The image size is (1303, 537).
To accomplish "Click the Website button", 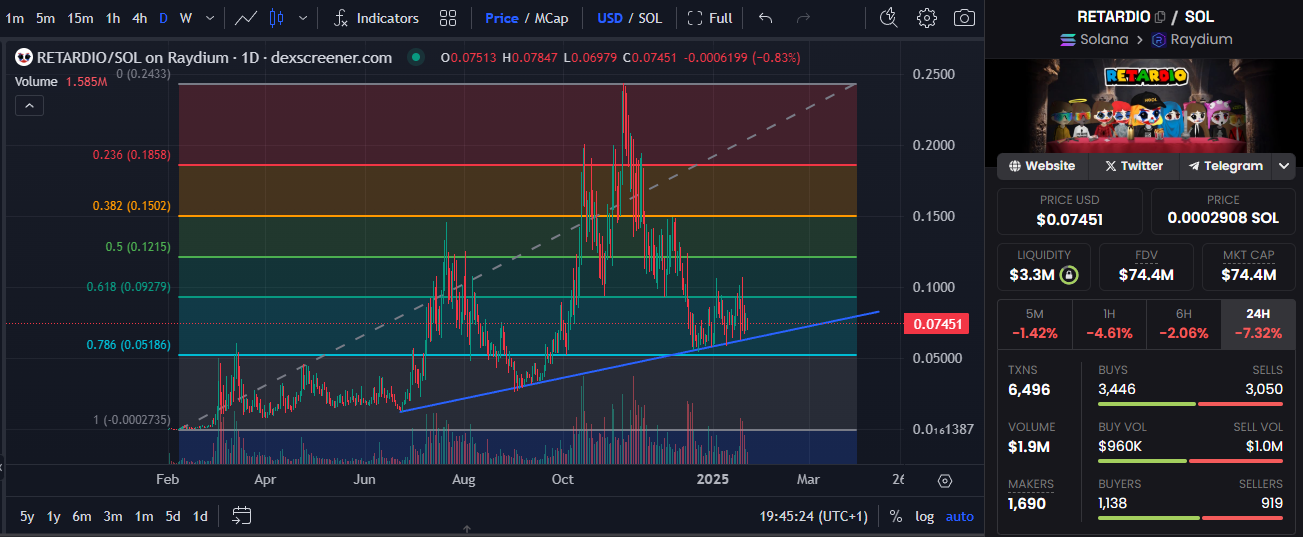I will click(x=1042, y=166).
